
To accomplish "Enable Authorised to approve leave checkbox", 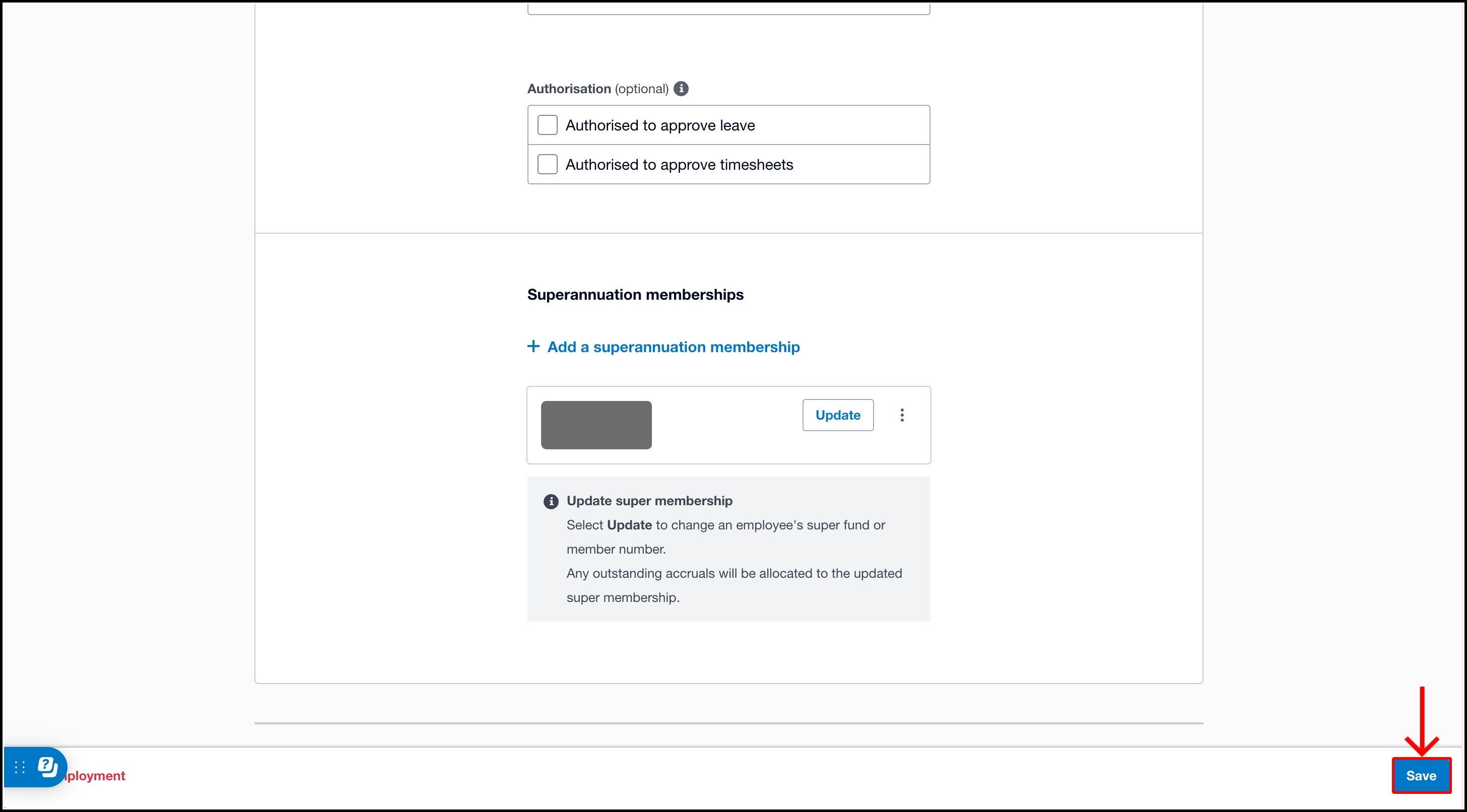I will (547, 125).
